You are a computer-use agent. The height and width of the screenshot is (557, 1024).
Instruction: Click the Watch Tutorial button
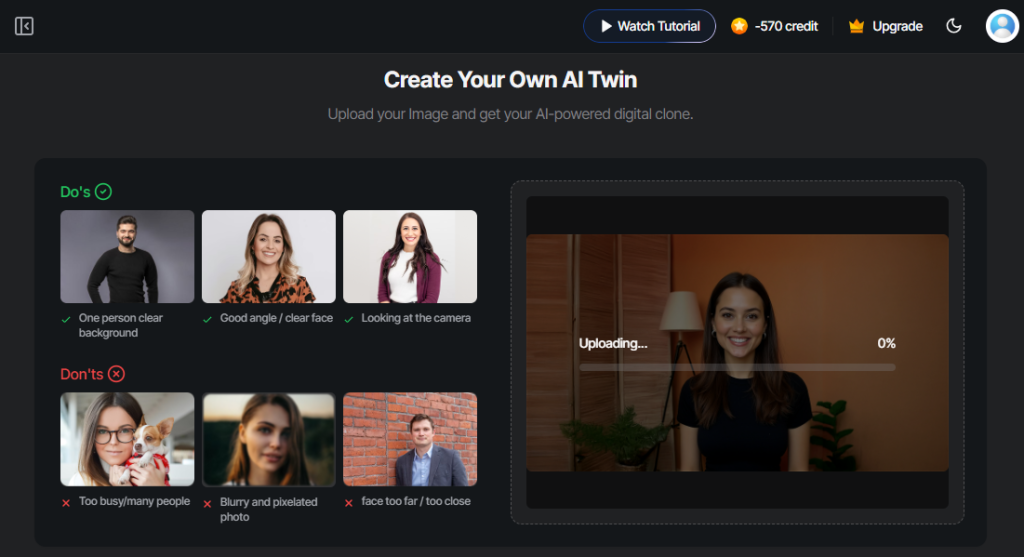(649, 26)
